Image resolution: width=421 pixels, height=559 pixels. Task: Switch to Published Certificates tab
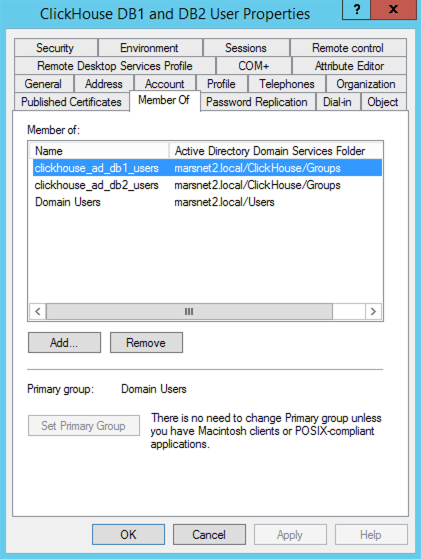[x=72, y=102]
